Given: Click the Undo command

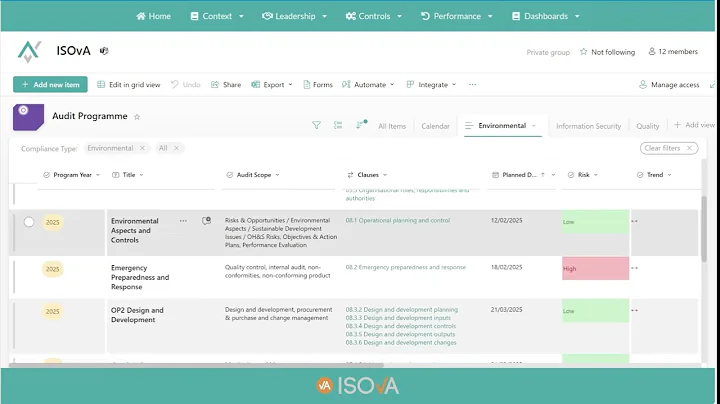Looking at the screenshot, I should (186, 84).
